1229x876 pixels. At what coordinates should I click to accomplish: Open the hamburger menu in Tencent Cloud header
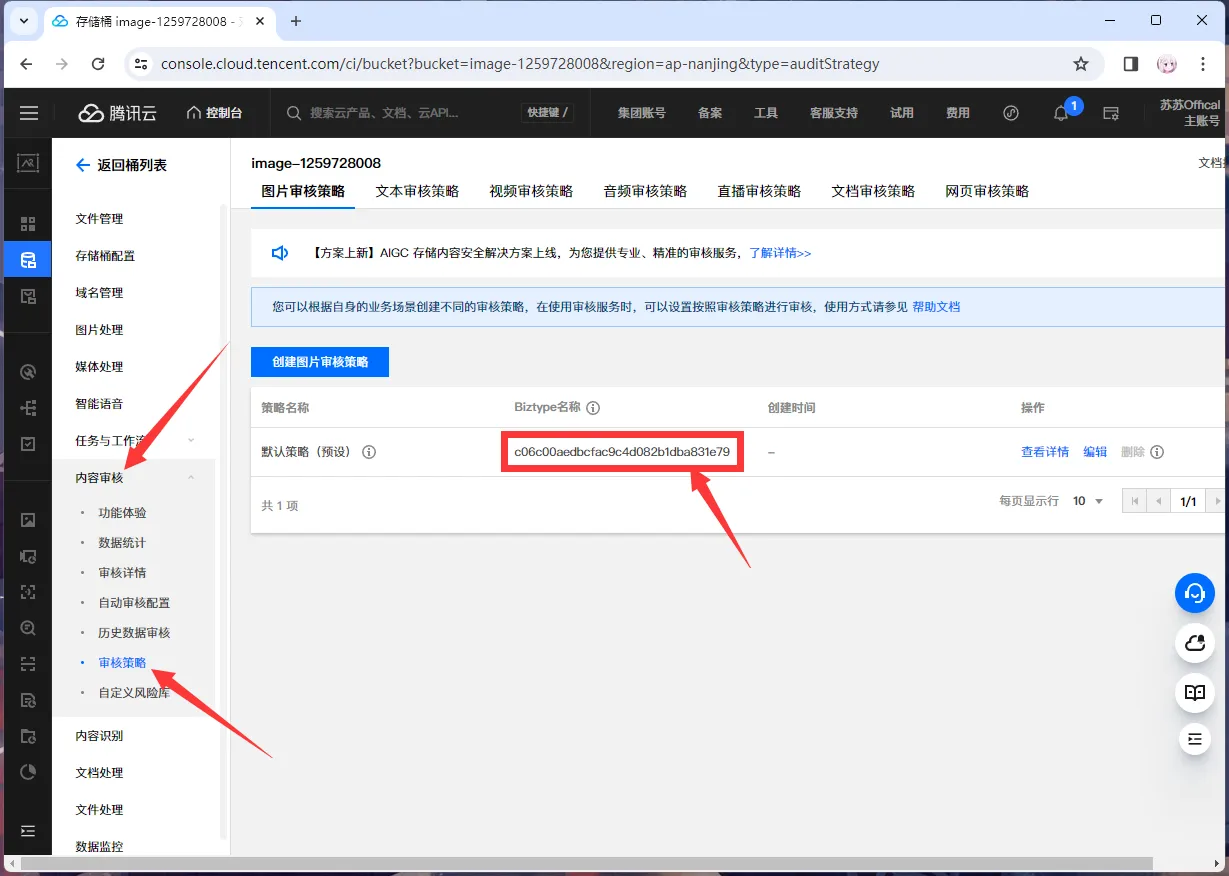tap(28, 113)
